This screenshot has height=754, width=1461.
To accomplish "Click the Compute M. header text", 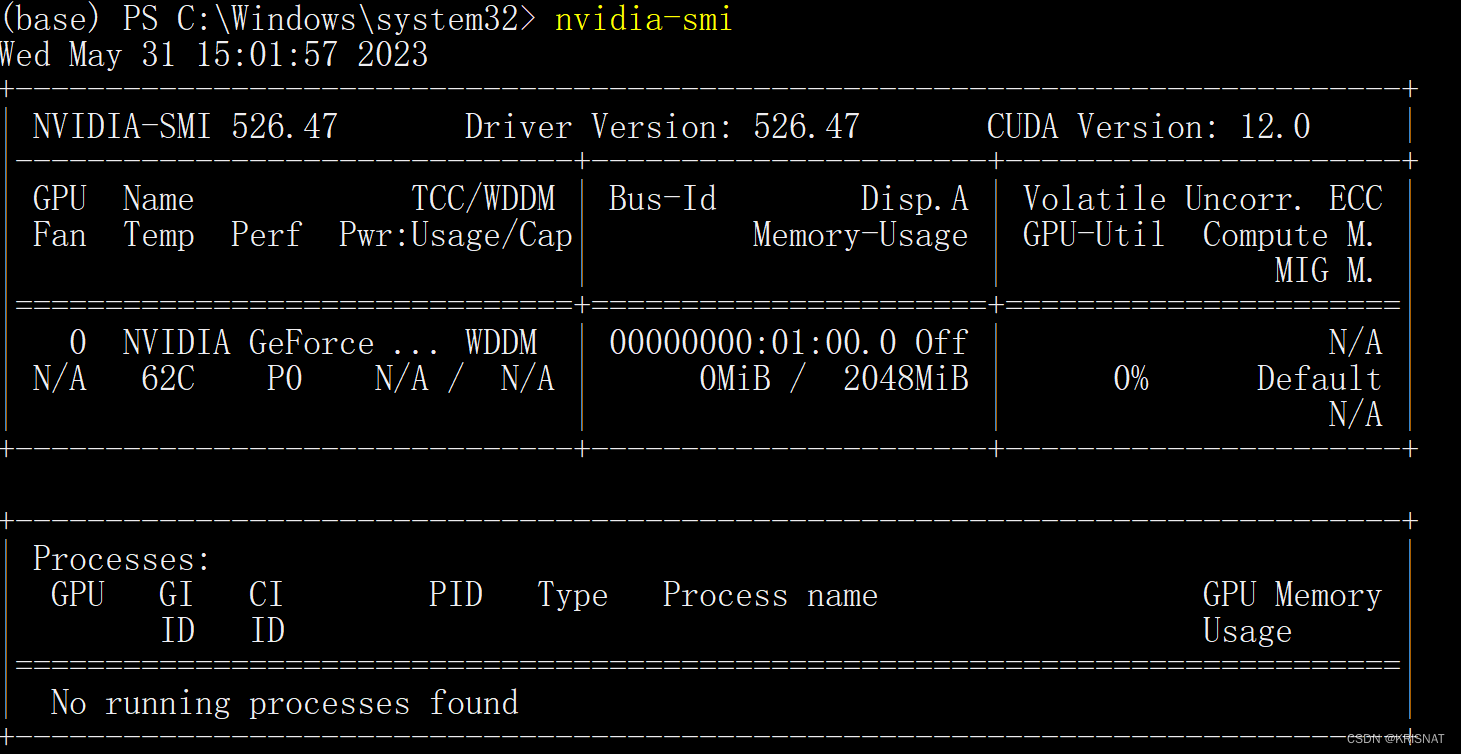I will [1289, 236].
